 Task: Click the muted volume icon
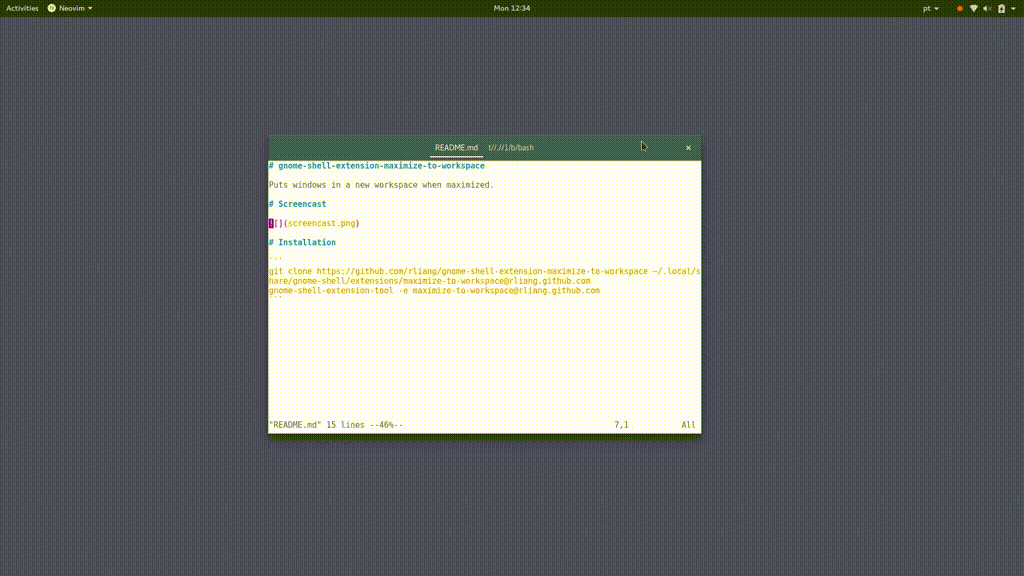click(x=987, y=8)
